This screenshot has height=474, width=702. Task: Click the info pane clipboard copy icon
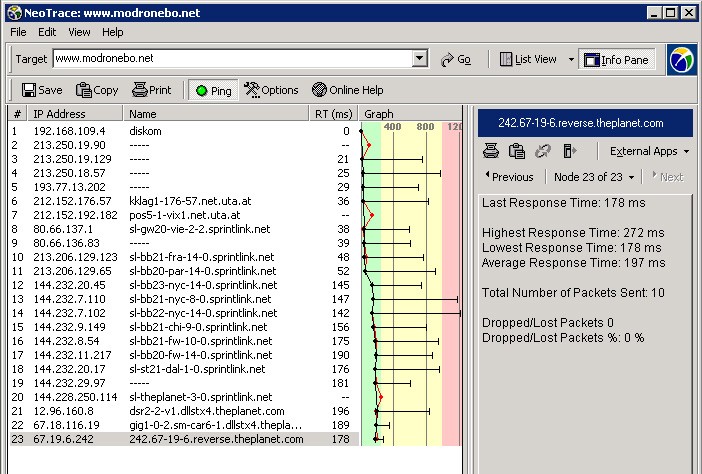click(517, 151)
